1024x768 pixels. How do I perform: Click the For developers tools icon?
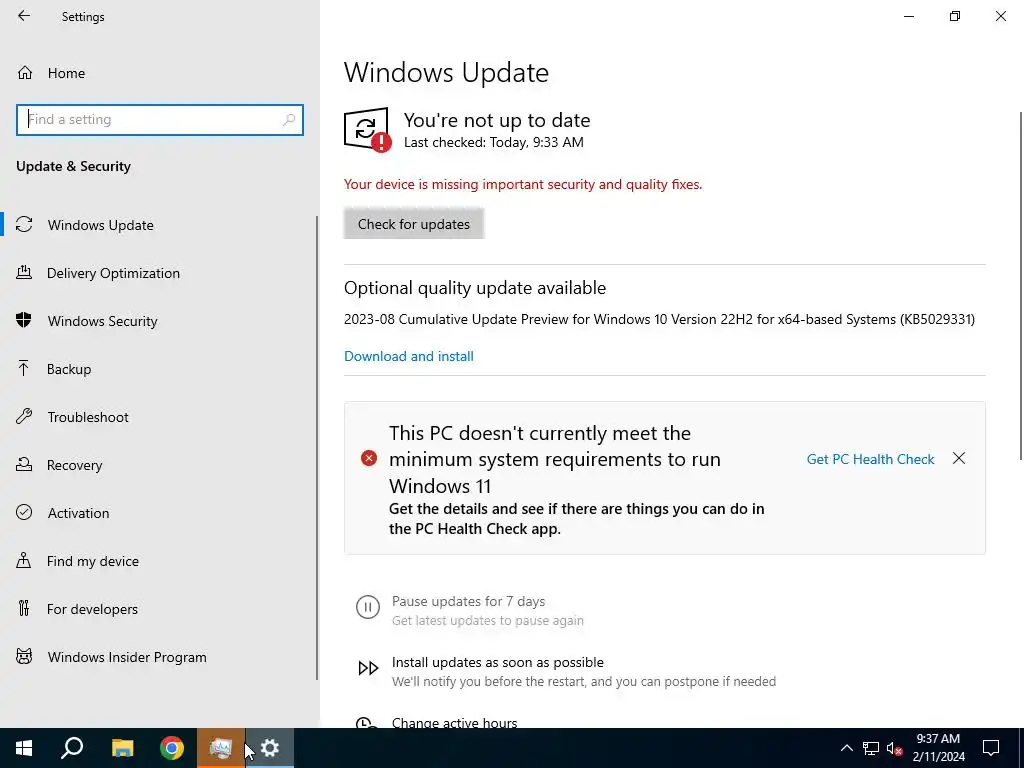tap(24, 609)
